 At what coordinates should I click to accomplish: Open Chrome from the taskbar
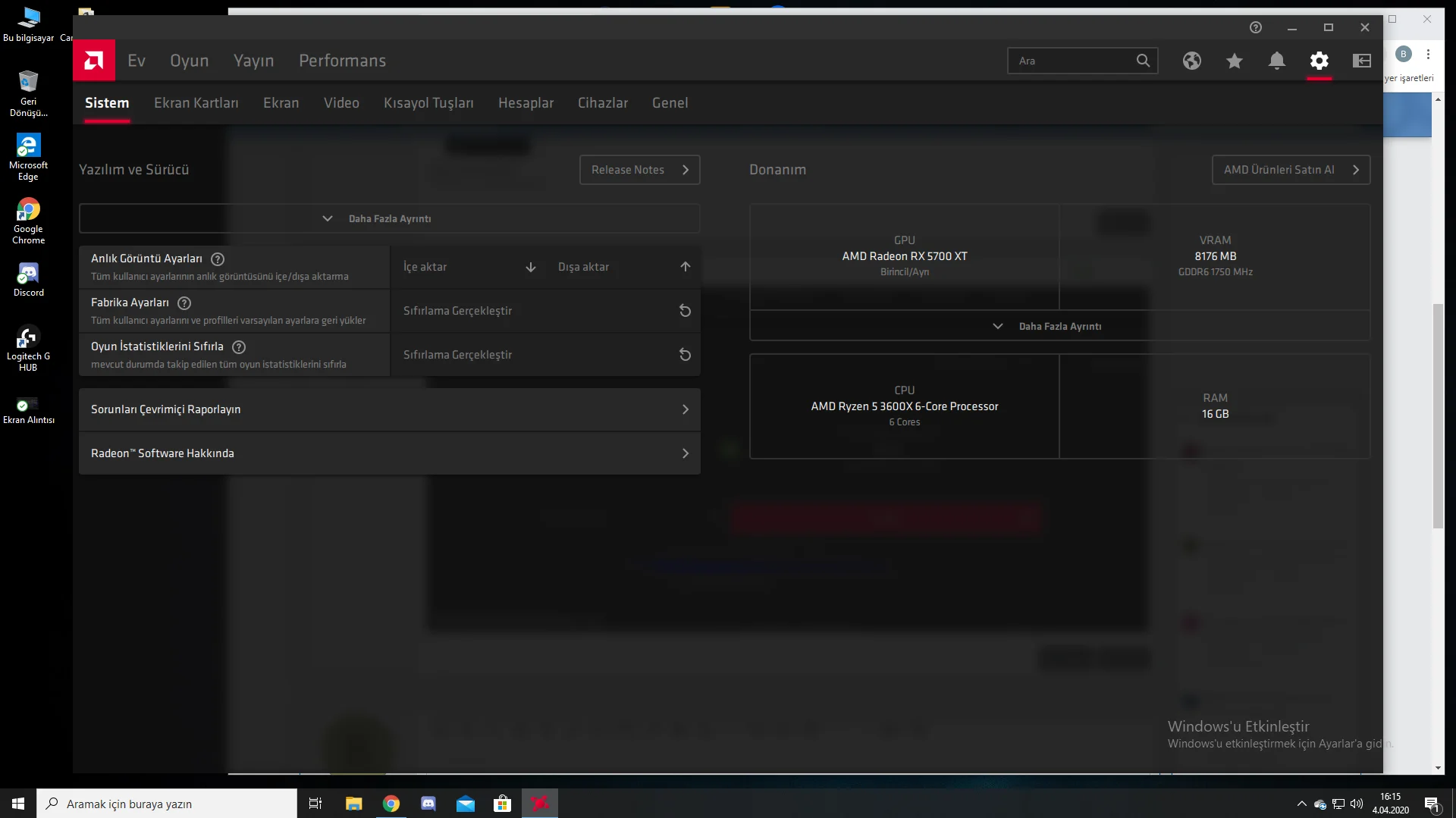391,804
